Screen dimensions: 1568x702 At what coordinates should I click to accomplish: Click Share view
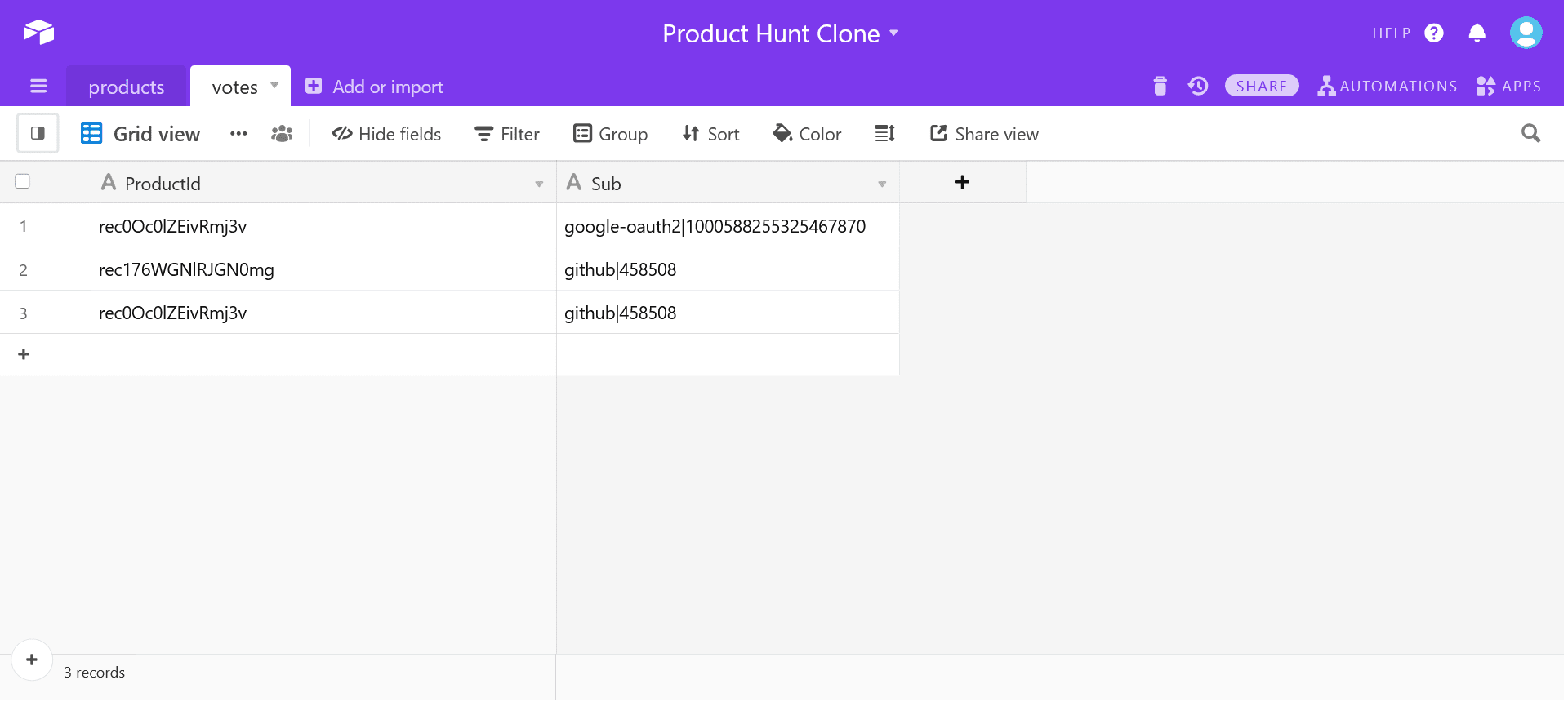click(x=984, y=134)
